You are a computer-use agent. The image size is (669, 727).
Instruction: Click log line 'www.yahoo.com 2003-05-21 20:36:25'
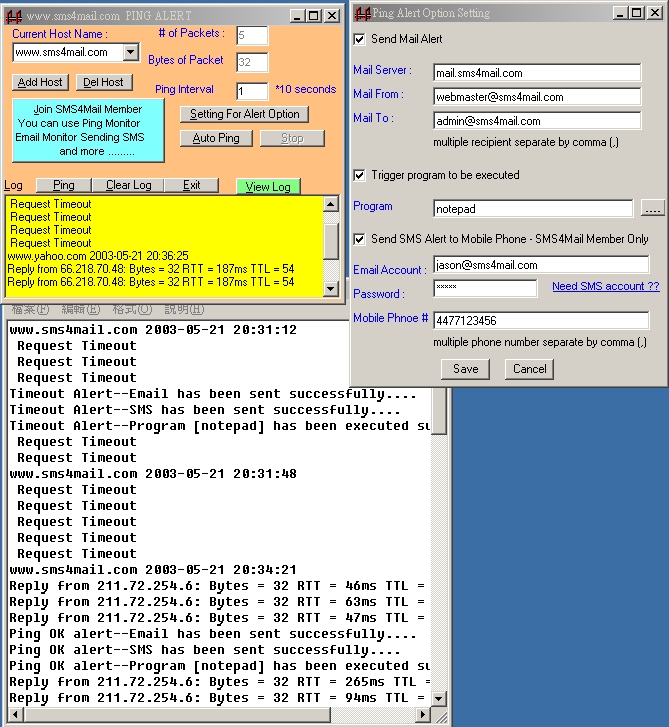[x=98, y=256]
